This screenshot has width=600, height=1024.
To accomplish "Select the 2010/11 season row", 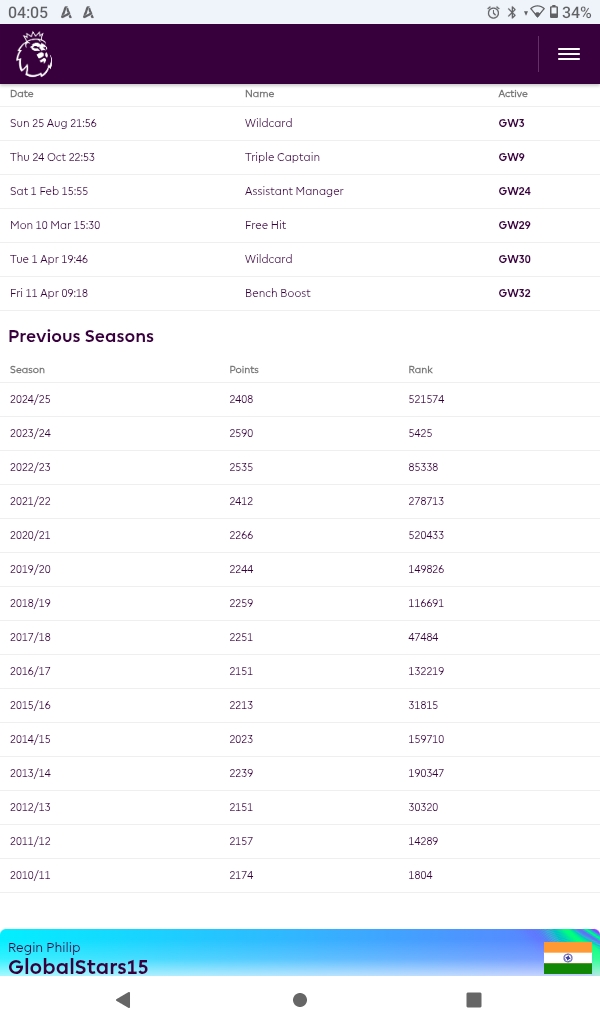I will (300, 875).
